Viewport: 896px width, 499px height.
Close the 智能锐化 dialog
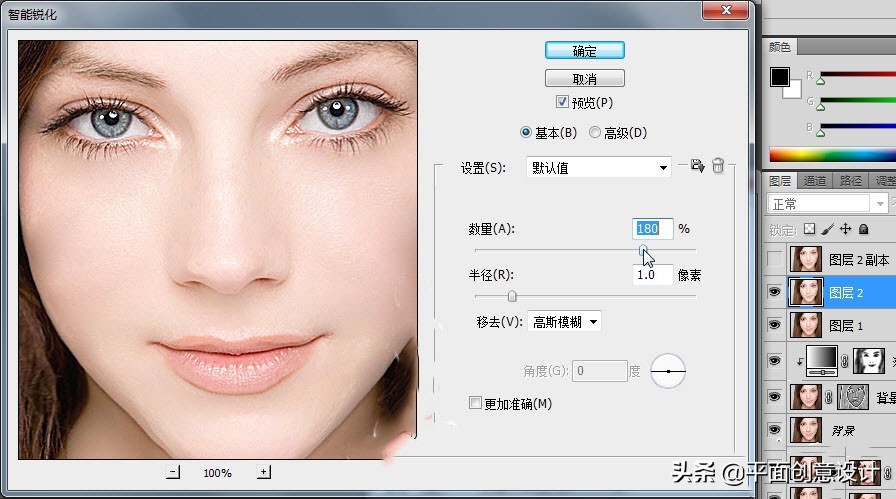click(x=726, y=10)
